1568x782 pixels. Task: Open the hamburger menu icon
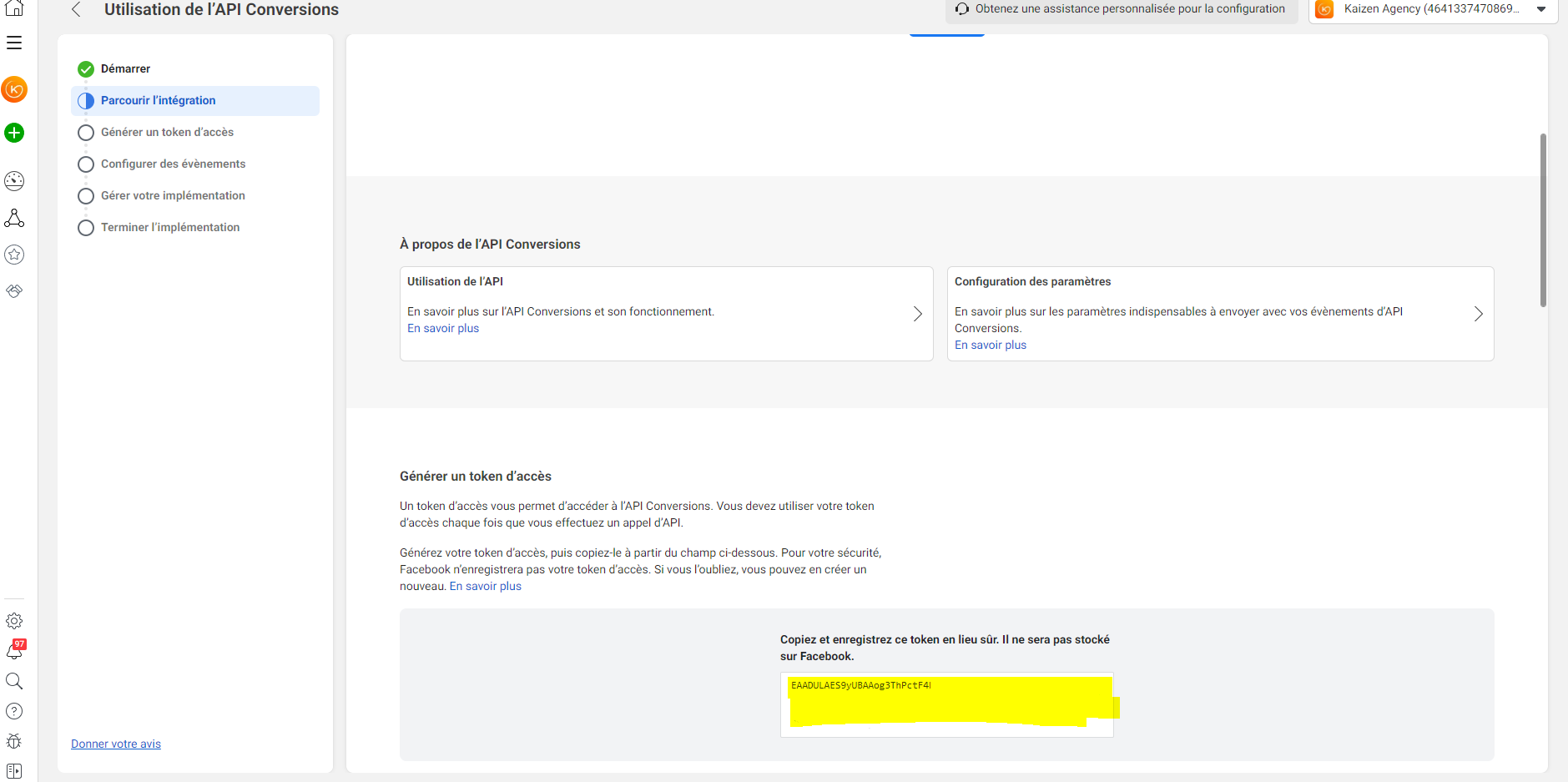(x=14, y=43)
